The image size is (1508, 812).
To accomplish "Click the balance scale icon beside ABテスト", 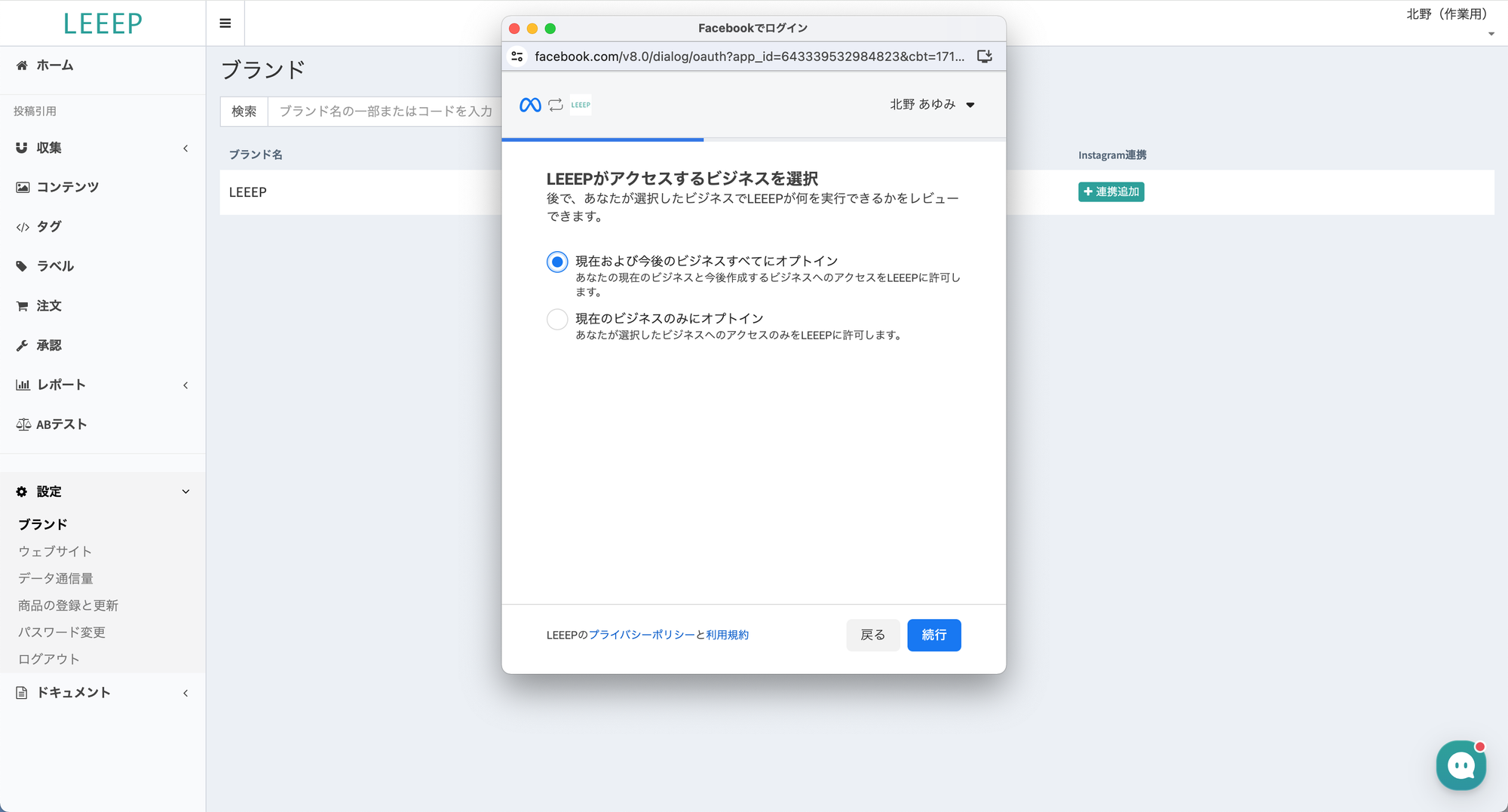I will 23,424.
